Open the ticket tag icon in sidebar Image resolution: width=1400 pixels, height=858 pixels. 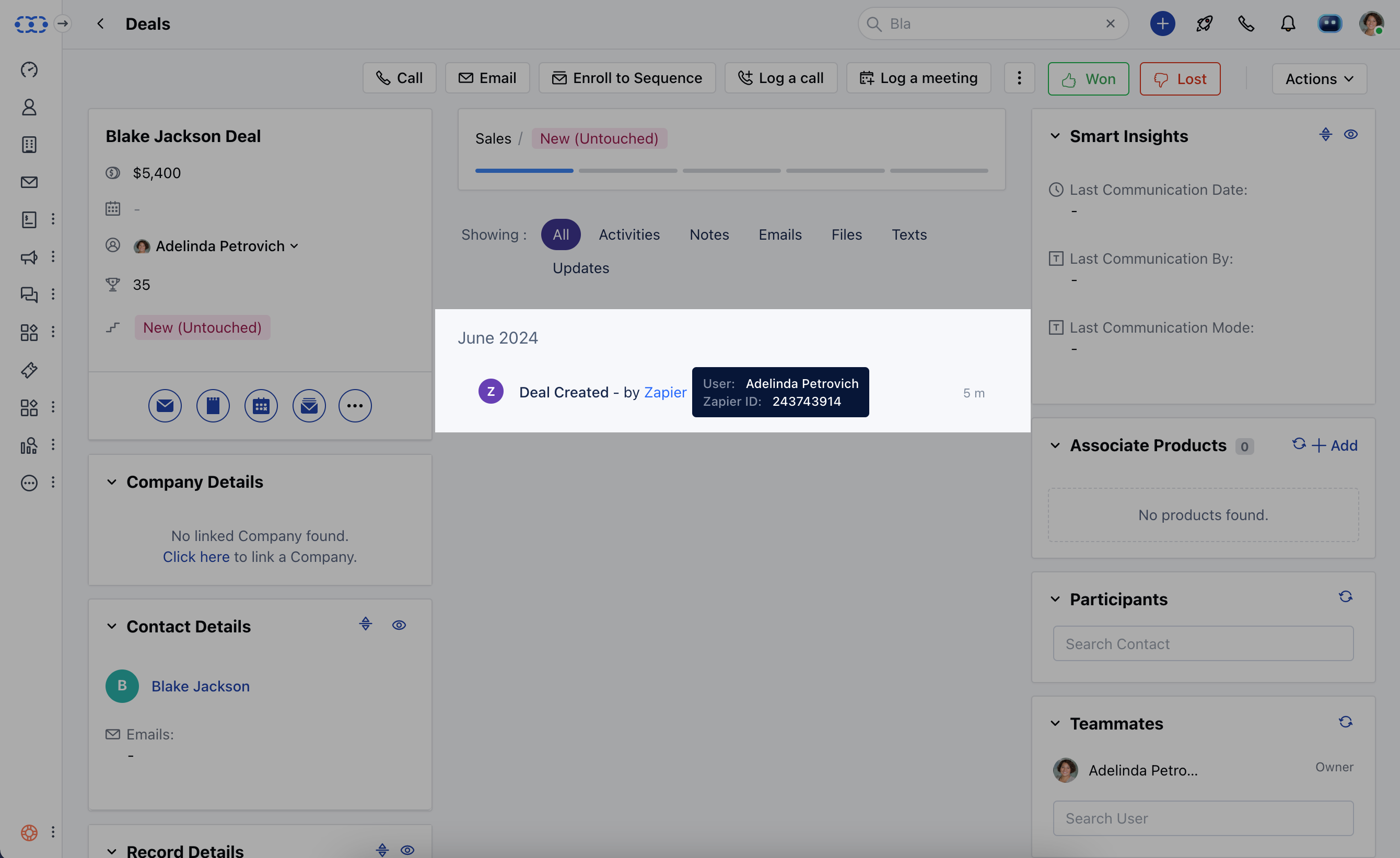[x=29, y=370]
